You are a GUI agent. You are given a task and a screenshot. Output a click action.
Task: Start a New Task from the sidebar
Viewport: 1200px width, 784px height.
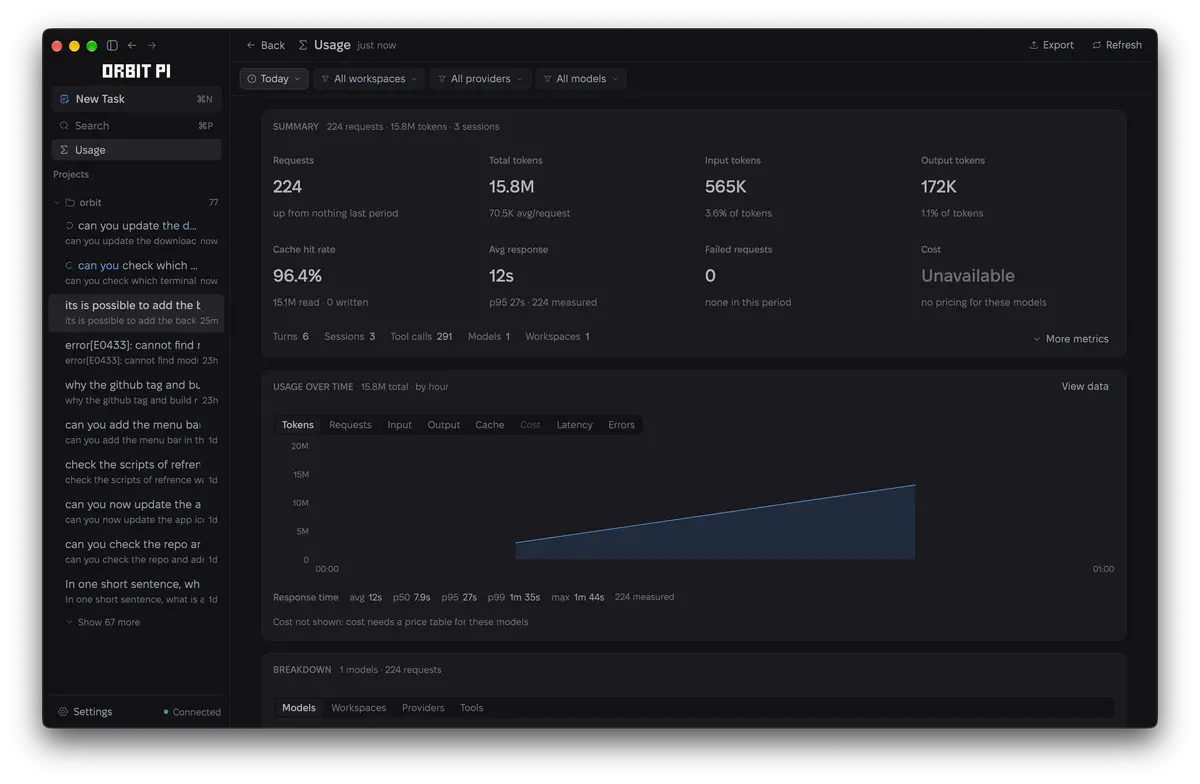coord(137,99)
